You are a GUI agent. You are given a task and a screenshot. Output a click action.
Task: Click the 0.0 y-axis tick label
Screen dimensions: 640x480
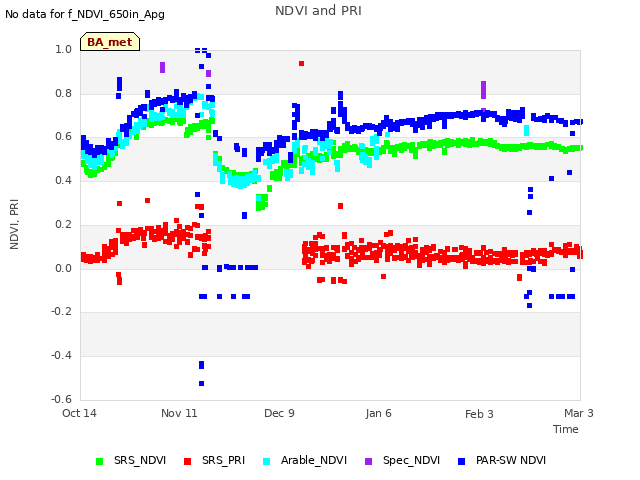tap(64, 268)
